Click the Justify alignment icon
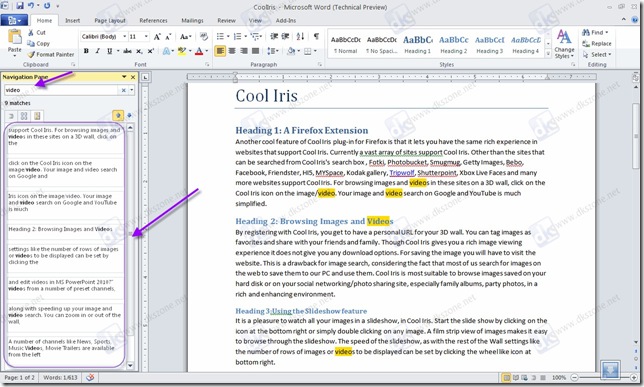Image resolution: width=644 pixels, height=387 pixels. [x=255, y=51]
